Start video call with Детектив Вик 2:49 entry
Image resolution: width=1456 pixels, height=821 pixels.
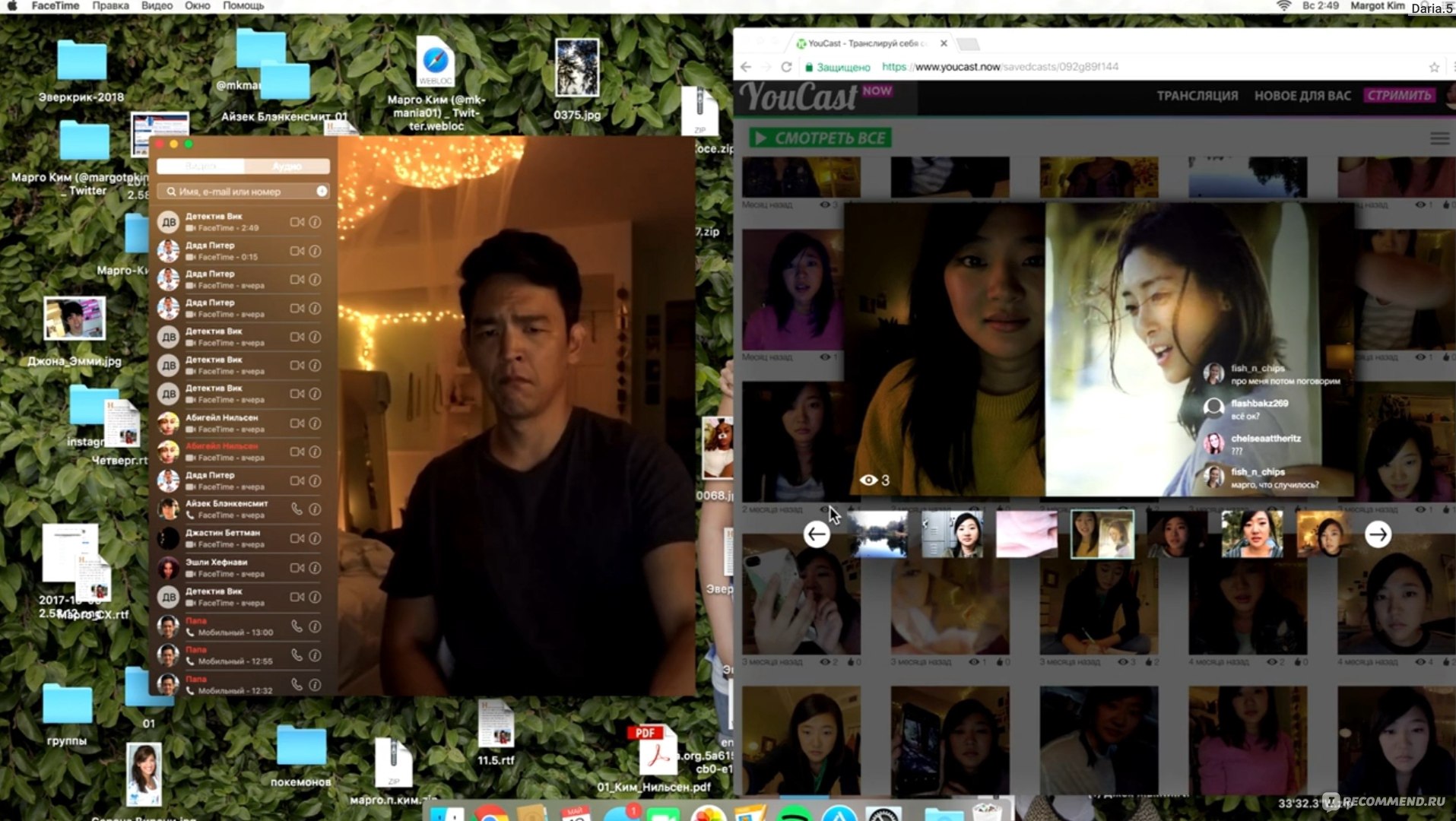(x=297, y=222)
